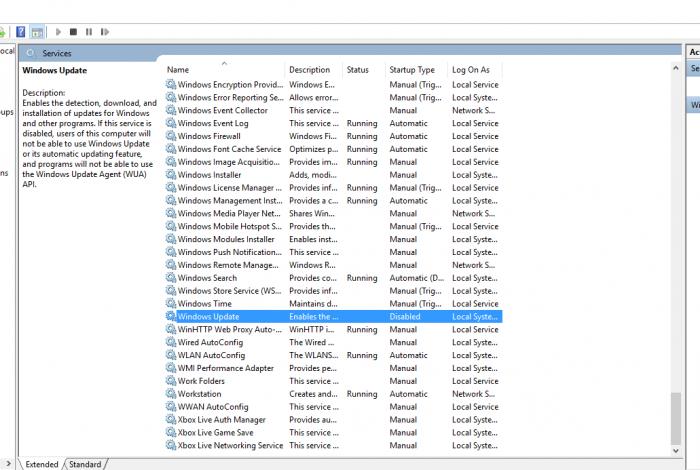Click 'The WLANS...' description of WLAN AutoConfig

313,355
